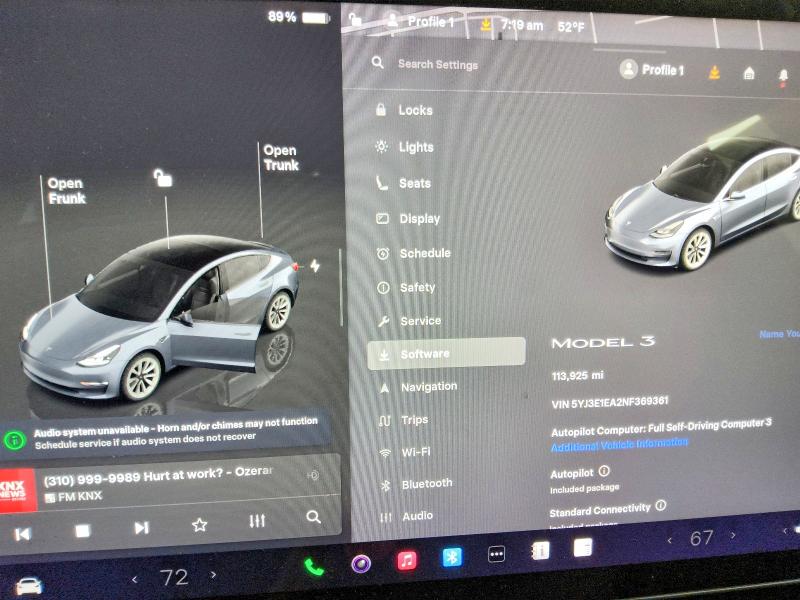Tap the lock icon in the top status bar
Viewport: 800px width, 600px height.
(355, 19)
